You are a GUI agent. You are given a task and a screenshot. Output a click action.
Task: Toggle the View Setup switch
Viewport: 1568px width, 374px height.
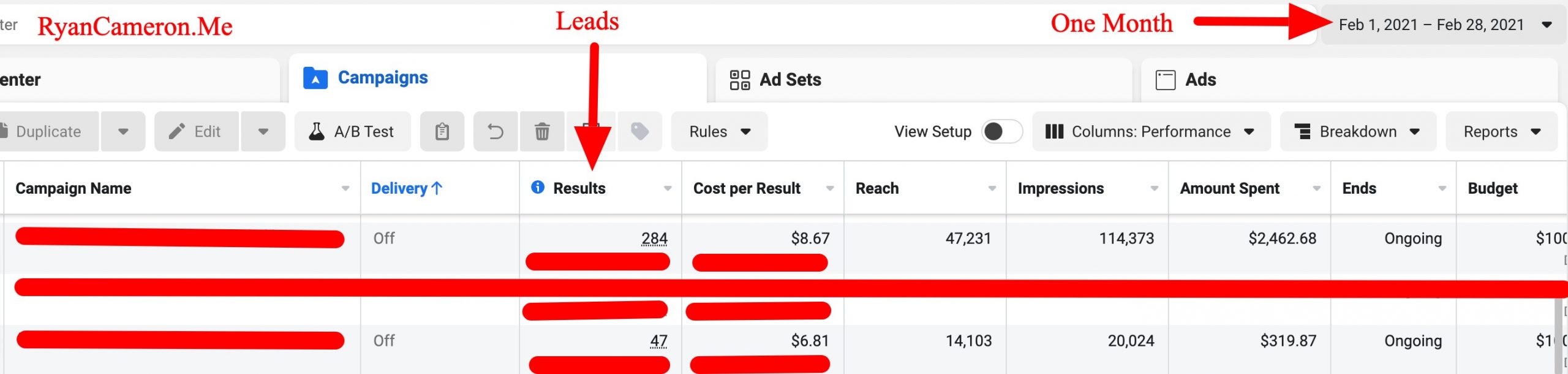coord(1001,131)
